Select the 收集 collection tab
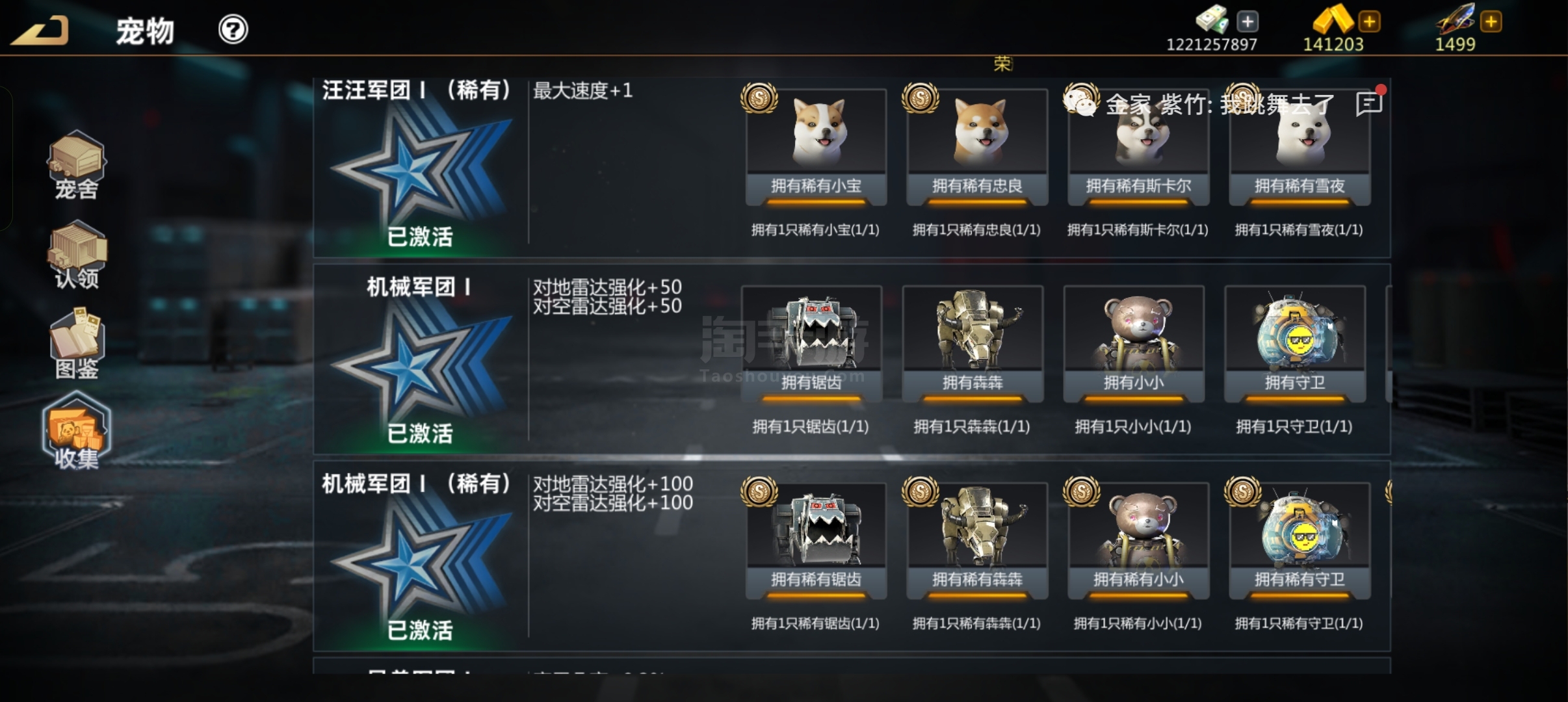 click(x=76, y=430)
